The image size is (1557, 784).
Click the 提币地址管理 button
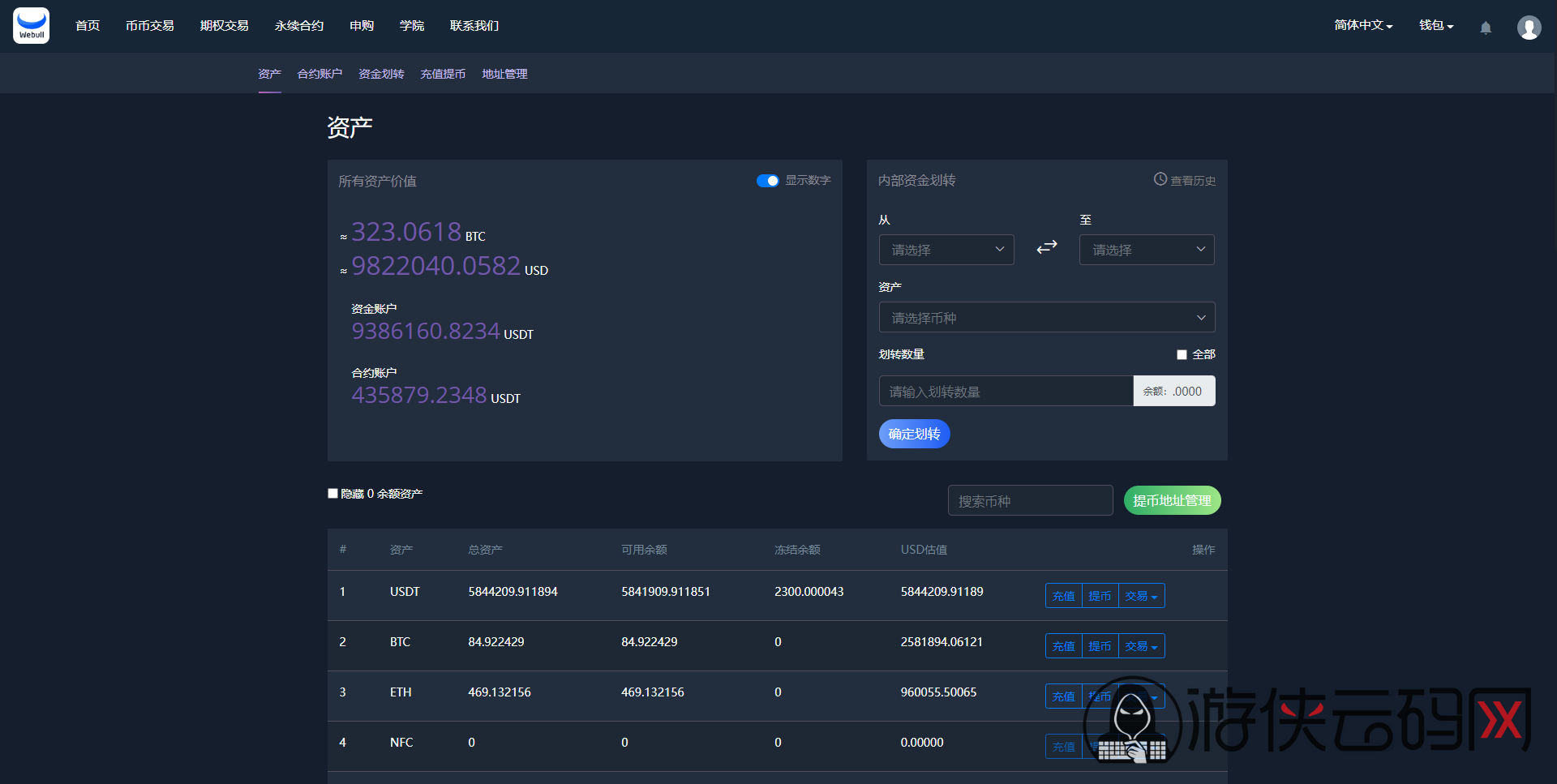click(1172, 500)
